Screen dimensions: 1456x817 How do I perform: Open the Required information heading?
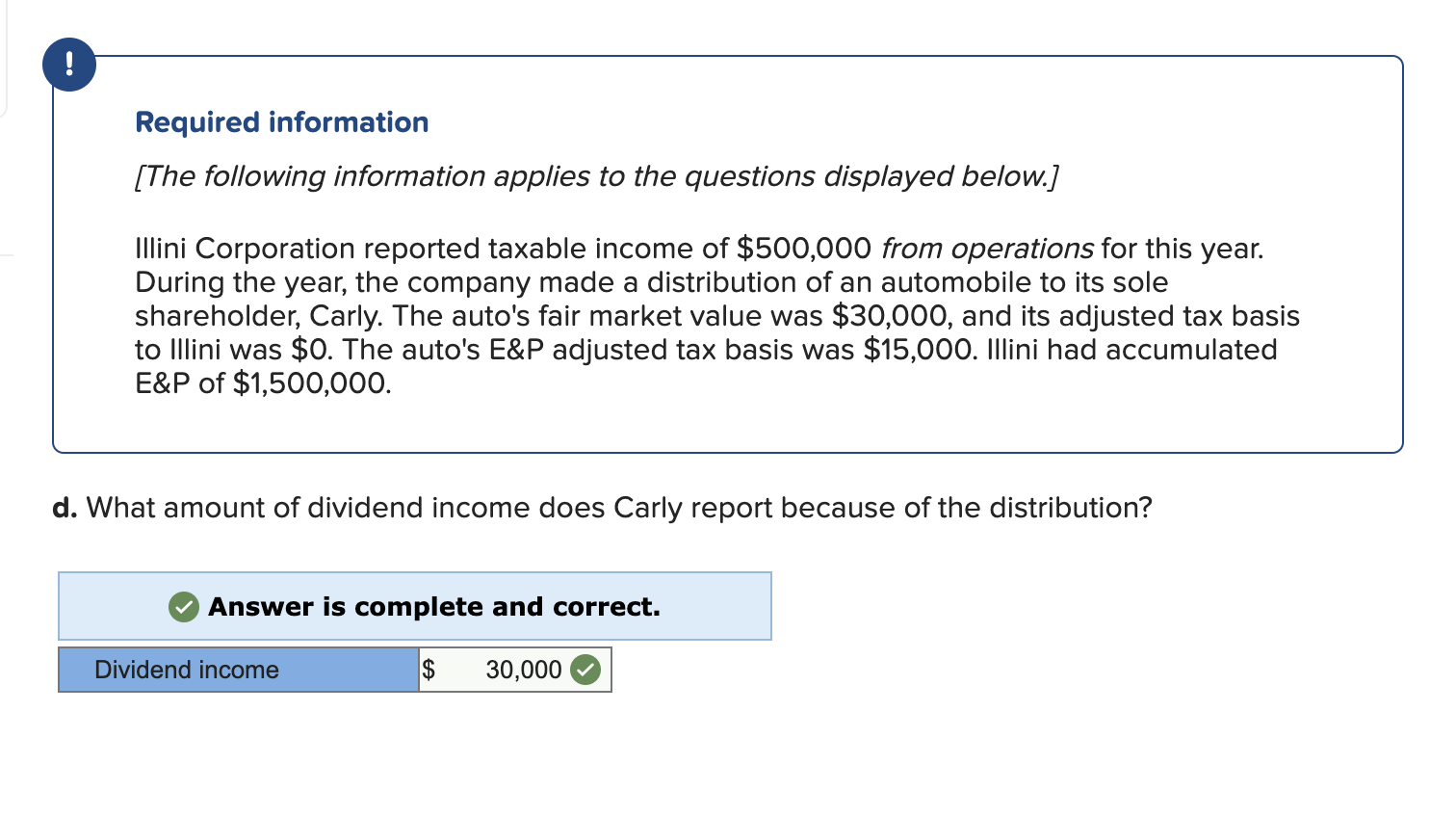point(281,122)
